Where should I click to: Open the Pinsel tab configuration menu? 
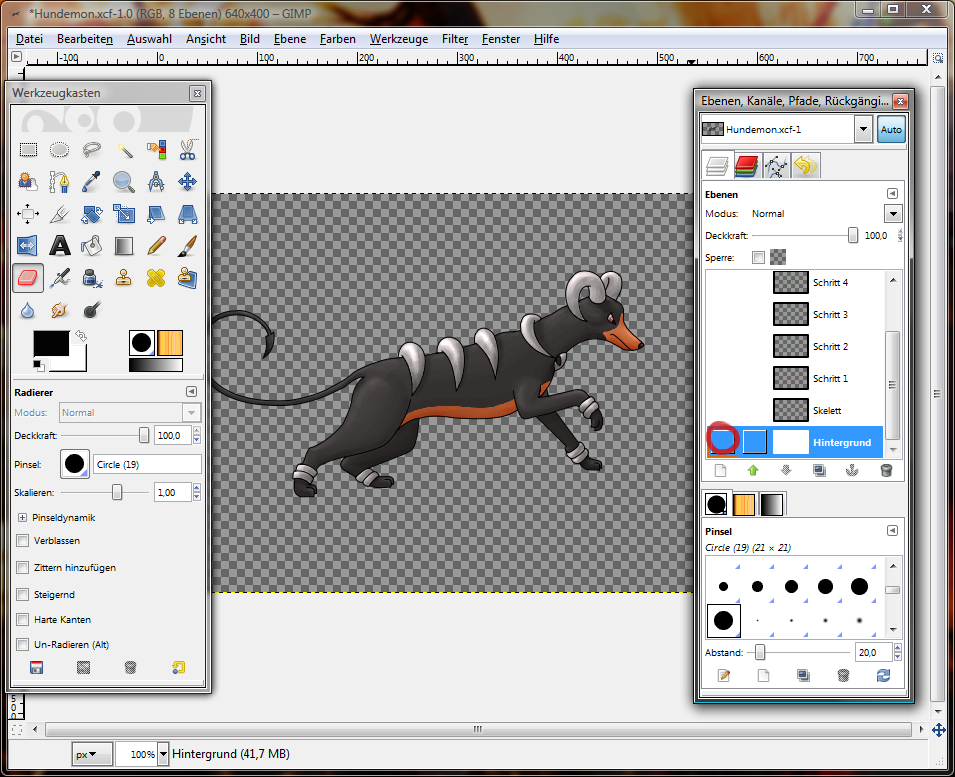pos(892,531)
